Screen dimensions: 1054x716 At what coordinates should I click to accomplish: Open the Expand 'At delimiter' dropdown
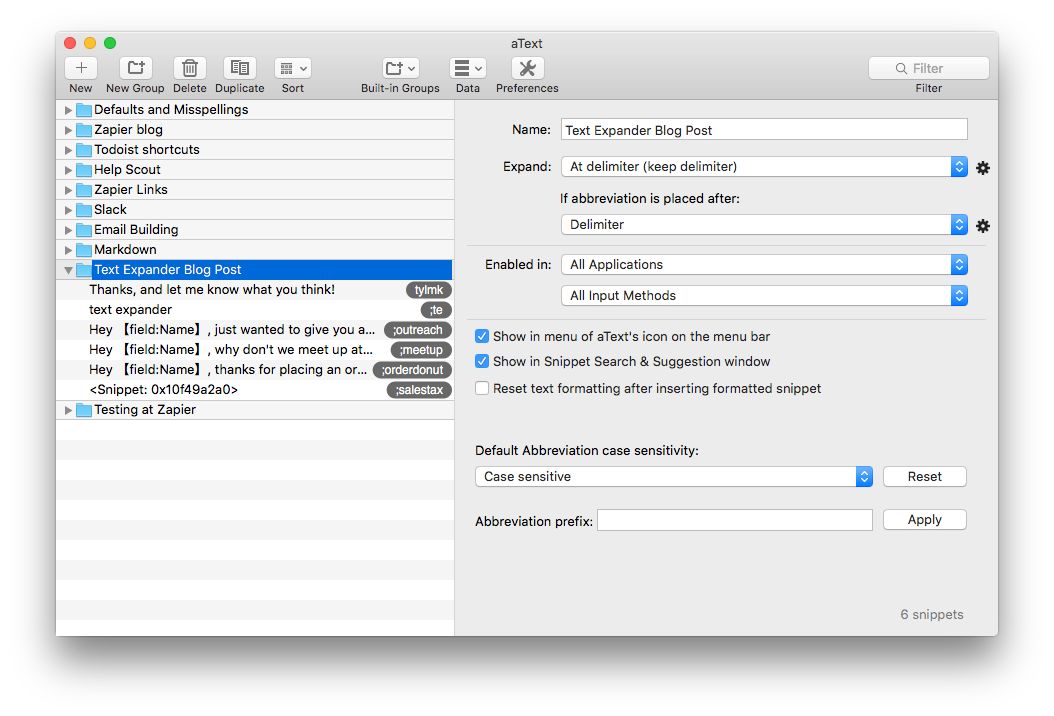[x=764, y=167]
